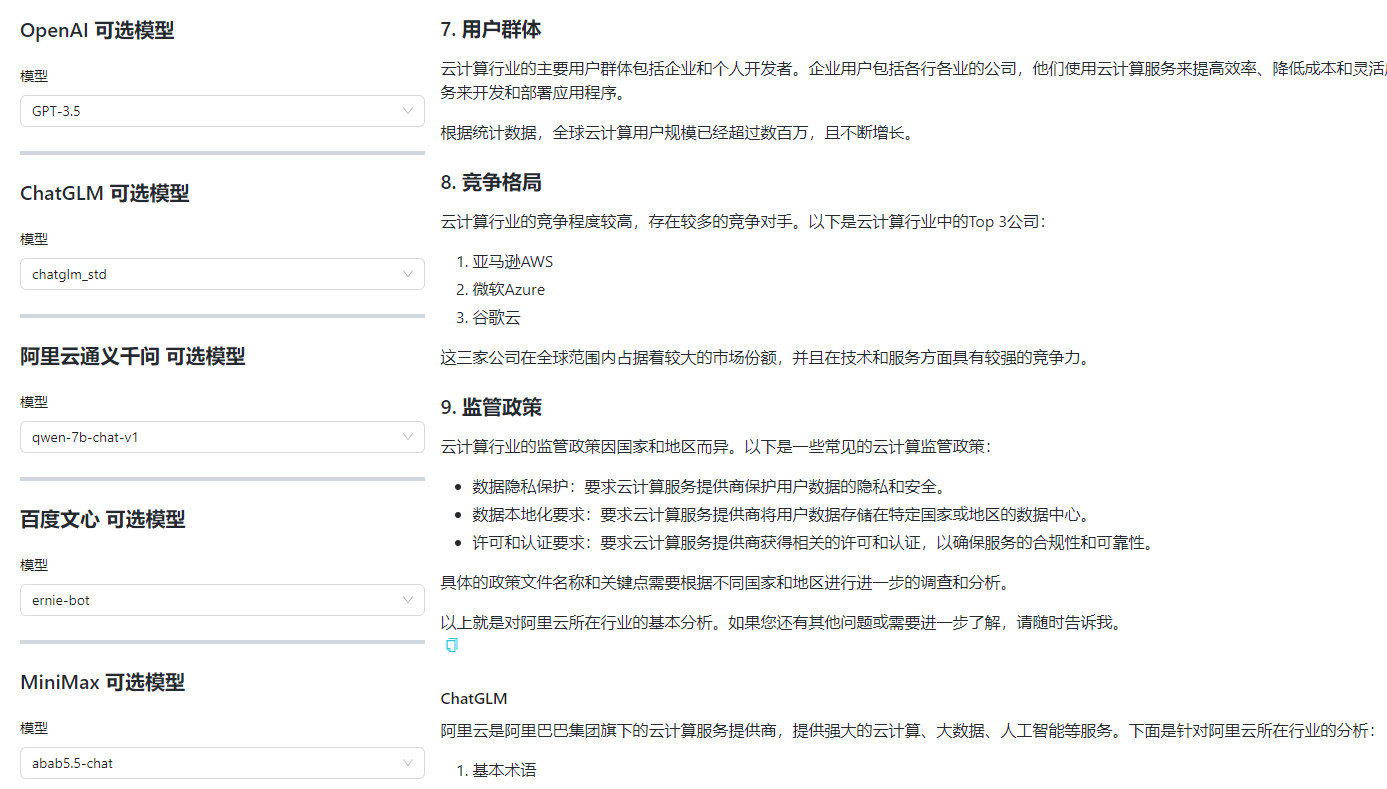The height and width of the screenshot is (789, 1387).
Task: Click the chevron arrow in ernie-bot selector
Action: (408, 600)
